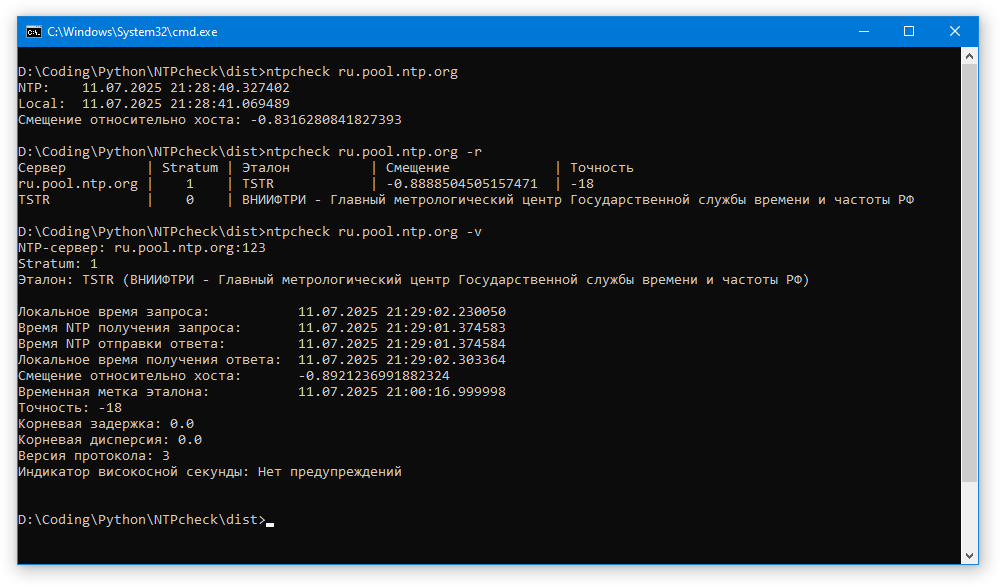
Task: Click the Временная метка эталона timestamp value
Action: [x=401, y=392]
